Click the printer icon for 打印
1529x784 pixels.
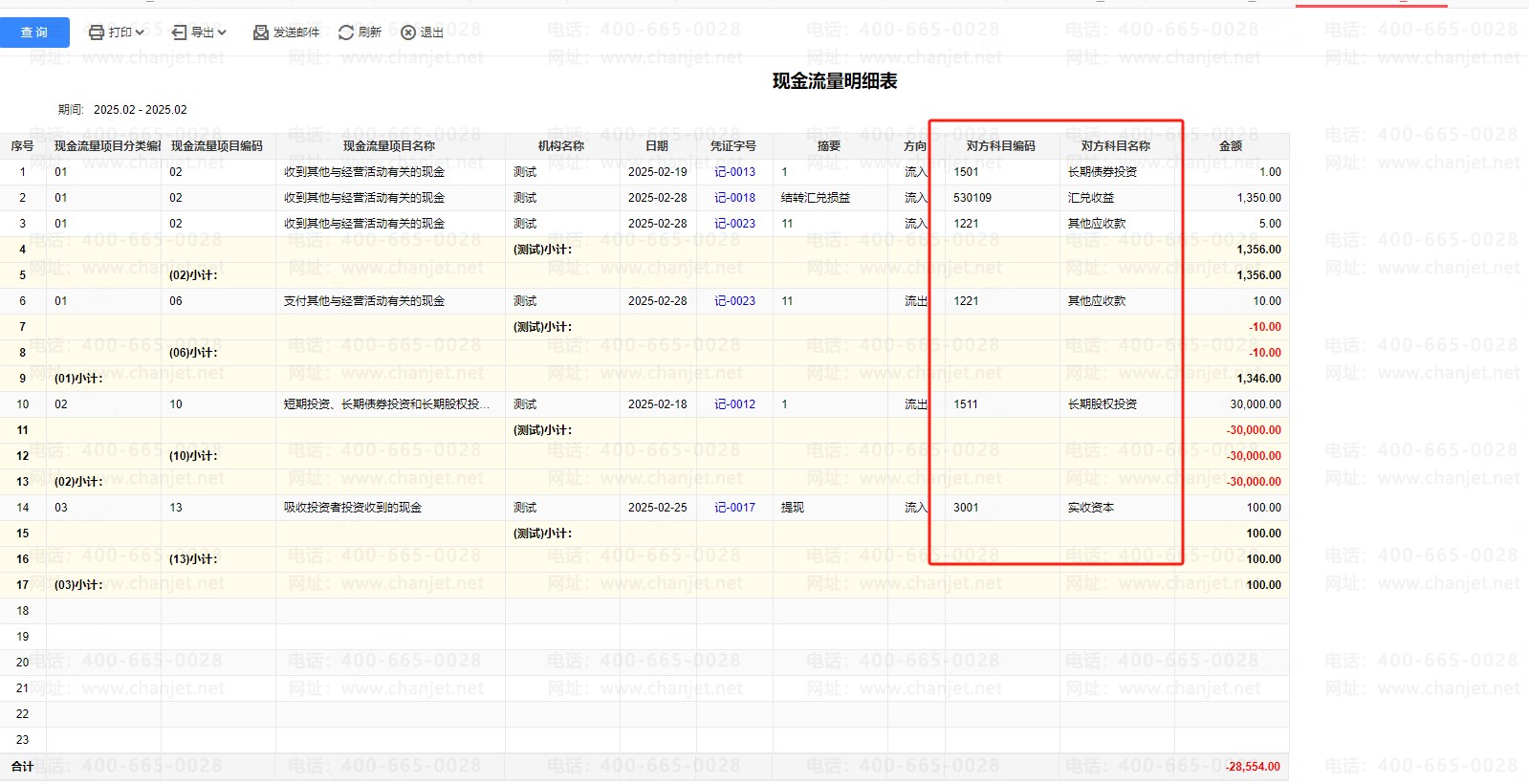point(97,33)
